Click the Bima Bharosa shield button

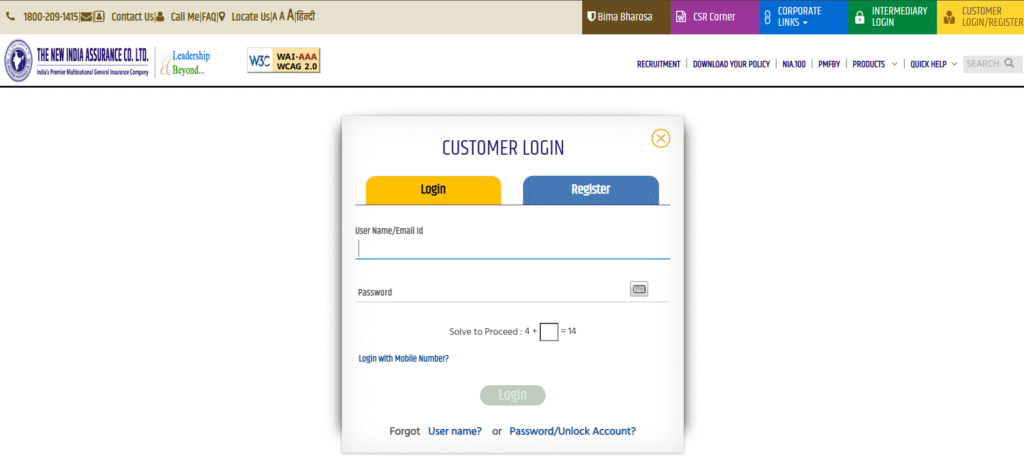pyautogui.click(x=626, y=17)
